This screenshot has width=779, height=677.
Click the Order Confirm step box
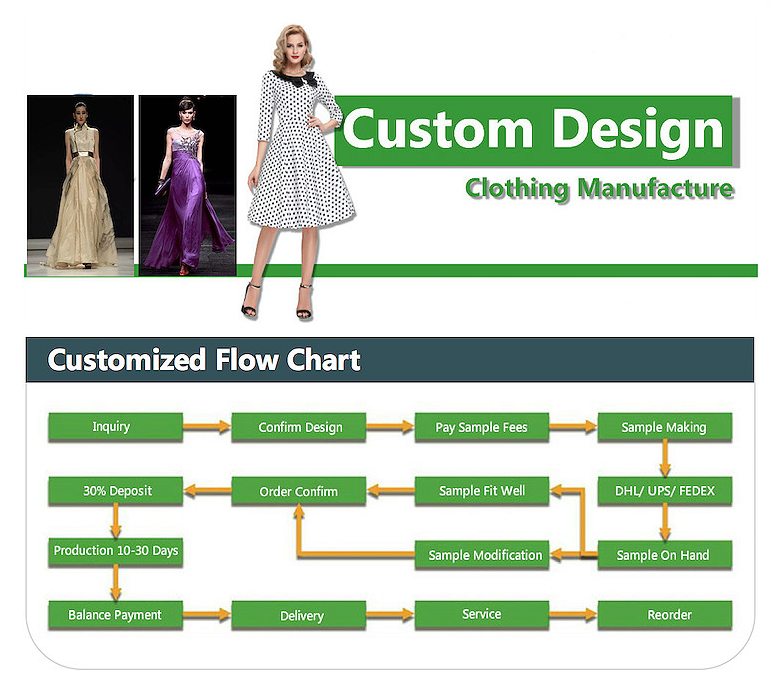click(x=299, y=491)
